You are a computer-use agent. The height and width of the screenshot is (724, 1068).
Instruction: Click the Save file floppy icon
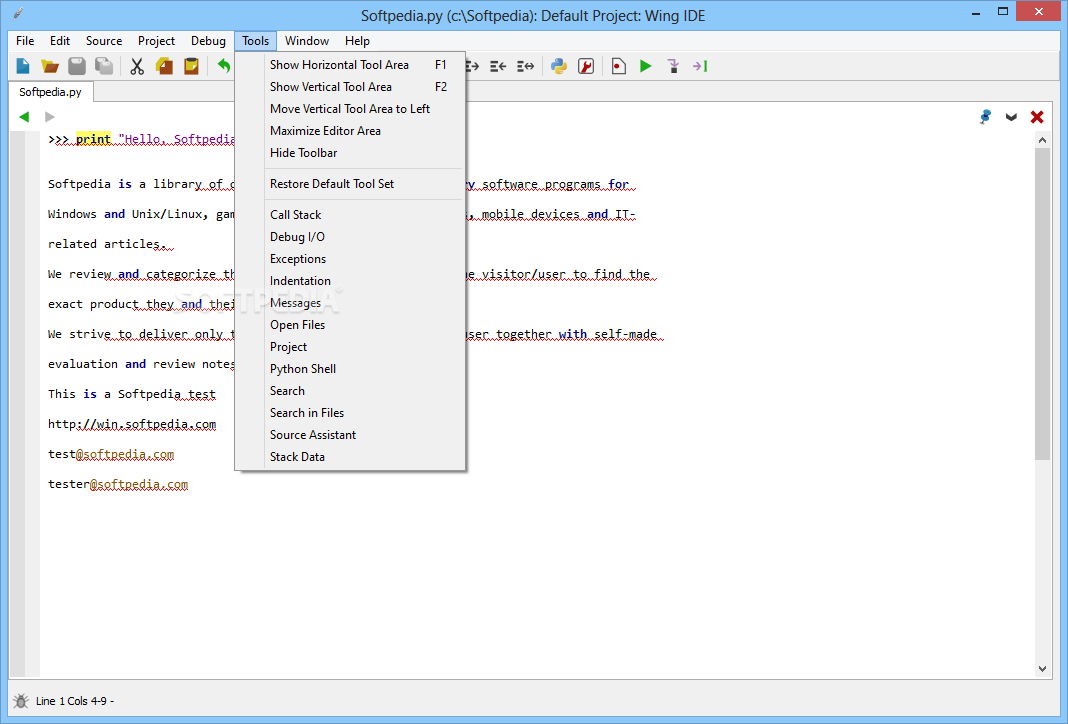pos(77,66)
